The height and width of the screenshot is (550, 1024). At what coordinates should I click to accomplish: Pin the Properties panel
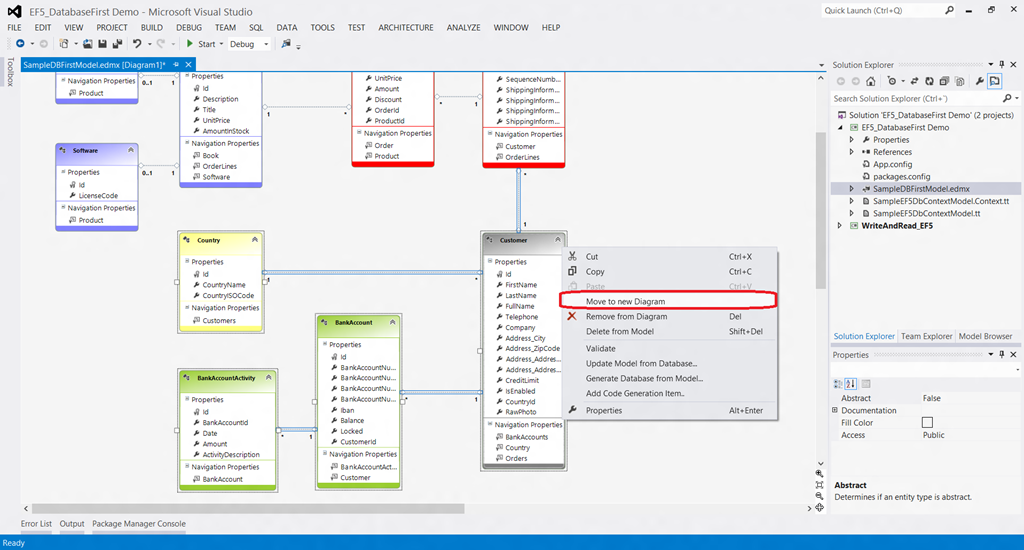point(1002,355)
